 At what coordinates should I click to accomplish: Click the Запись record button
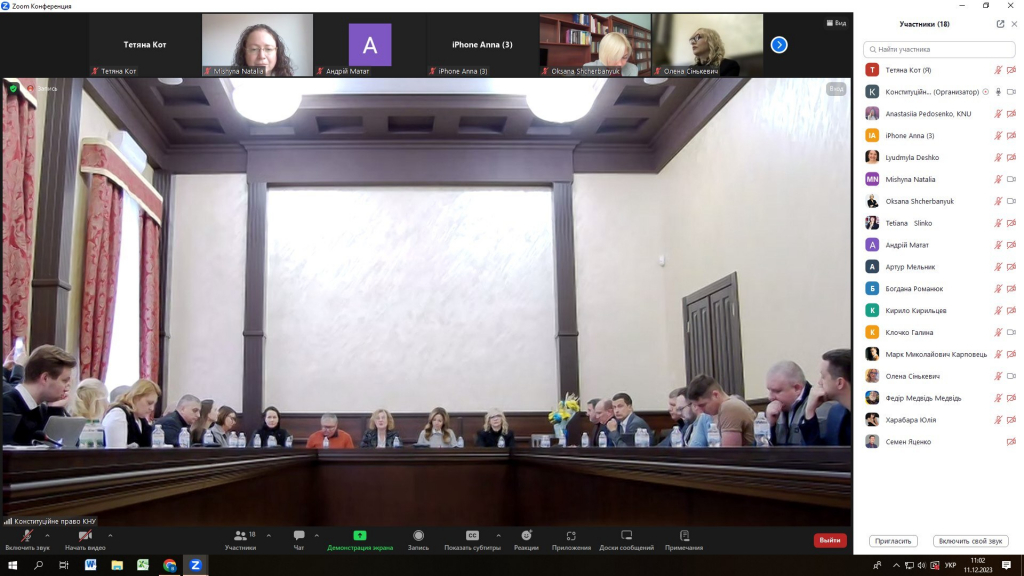pyautogui.click(x=419, y=540)
